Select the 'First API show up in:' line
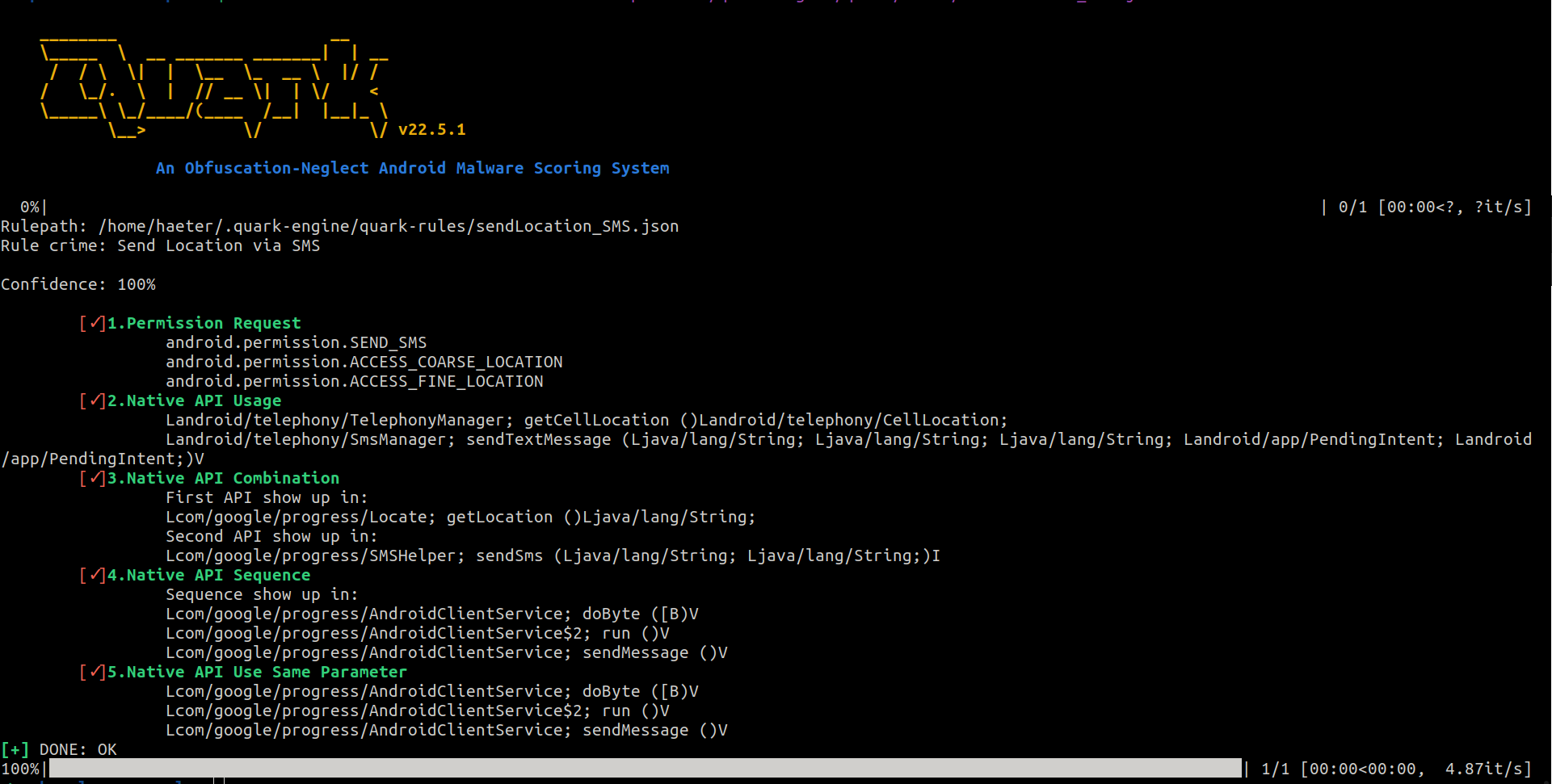The image size is (1552, 784). pyautogui.click(x=267, y=497)
